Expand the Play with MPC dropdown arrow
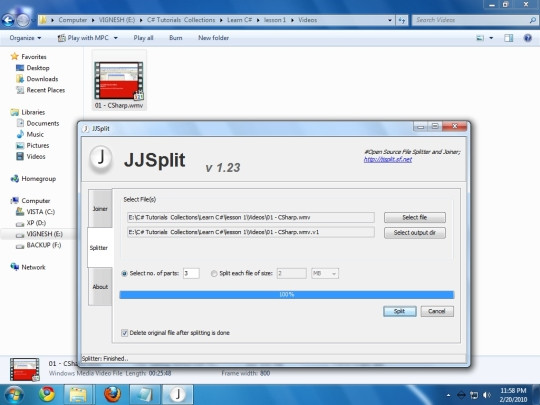The width and height of the screenshot is (540, 405). point(116,38)
